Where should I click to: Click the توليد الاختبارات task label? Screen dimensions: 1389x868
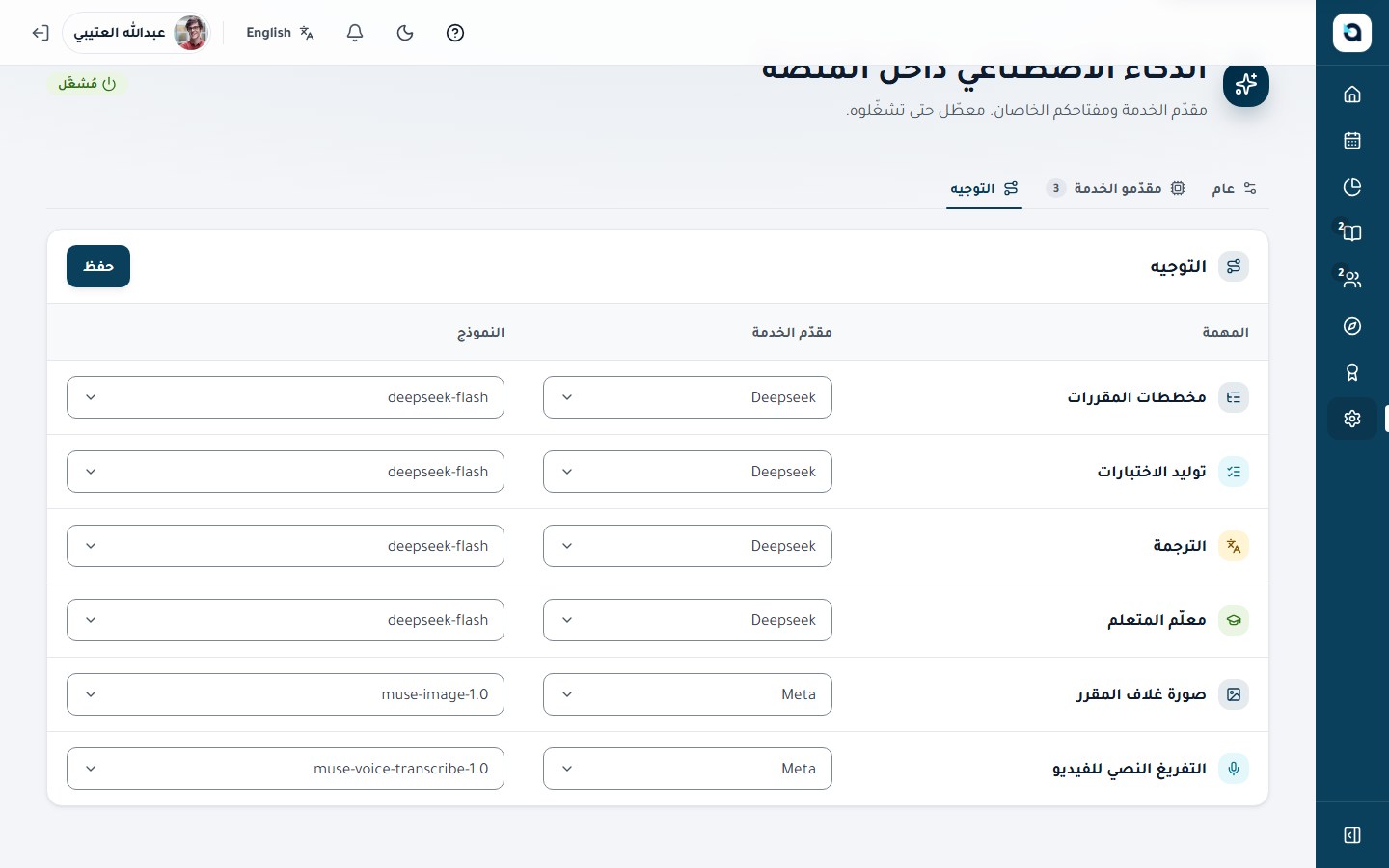click(x=1152, y=472)
